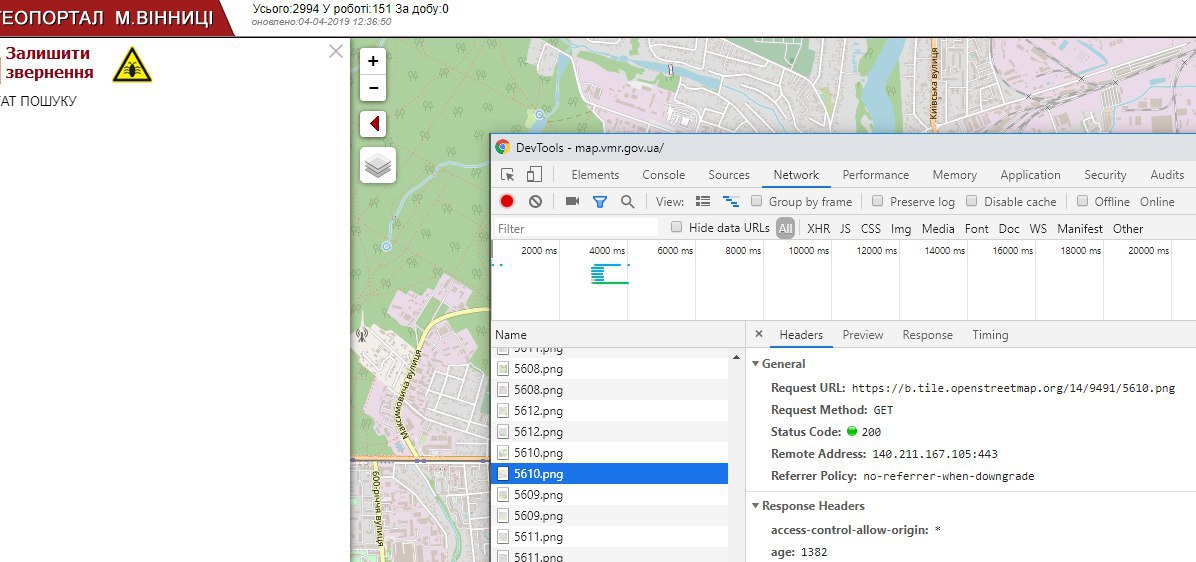Toggle the device toolbar in DevTools
The image size is (1196, 562).
click(x=534, y=175)
